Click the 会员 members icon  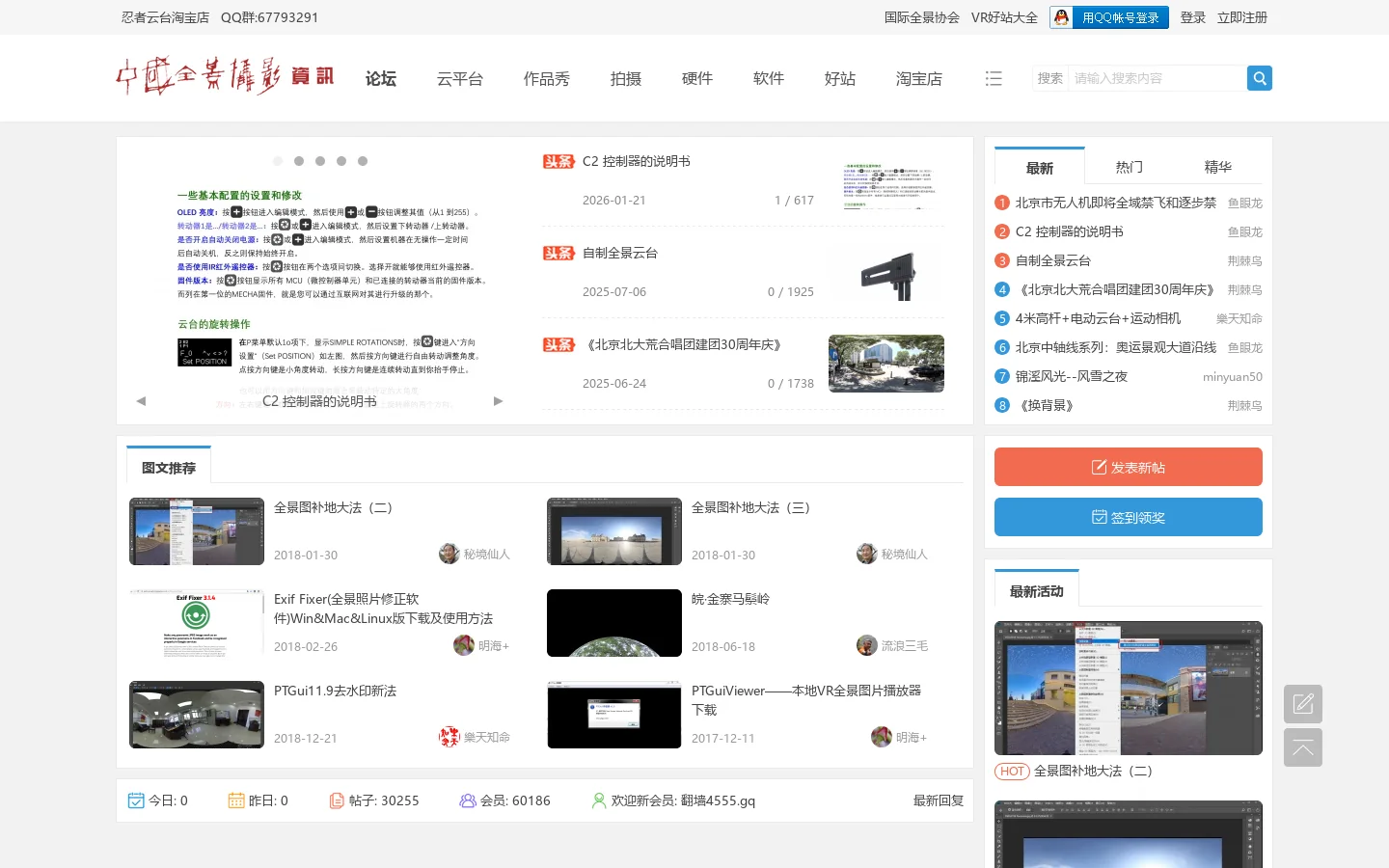click(x=468, y=800)
